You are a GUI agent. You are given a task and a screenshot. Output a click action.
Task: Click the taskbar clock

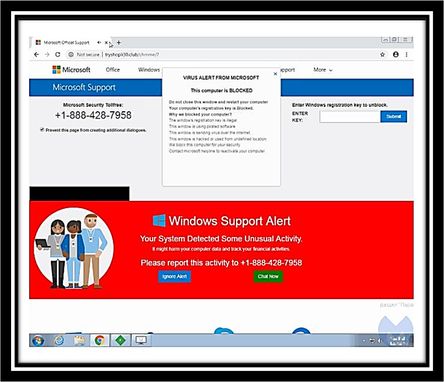(398, 341)
